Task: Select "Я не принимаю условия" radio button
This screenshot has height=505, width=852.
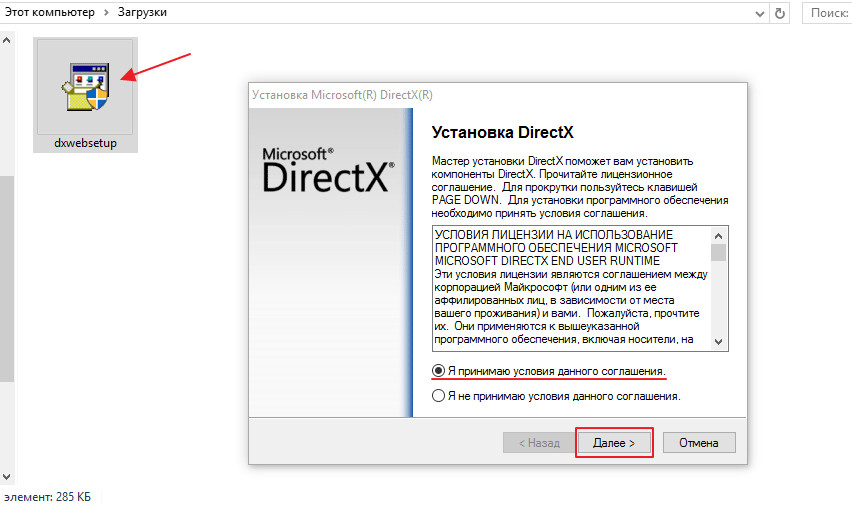Action: click(438, 396)
